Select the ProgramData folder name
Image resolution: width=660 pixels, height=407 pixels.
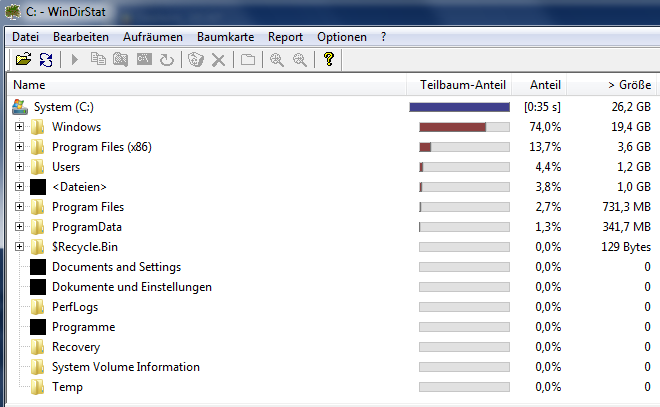(x=87, y=227)
